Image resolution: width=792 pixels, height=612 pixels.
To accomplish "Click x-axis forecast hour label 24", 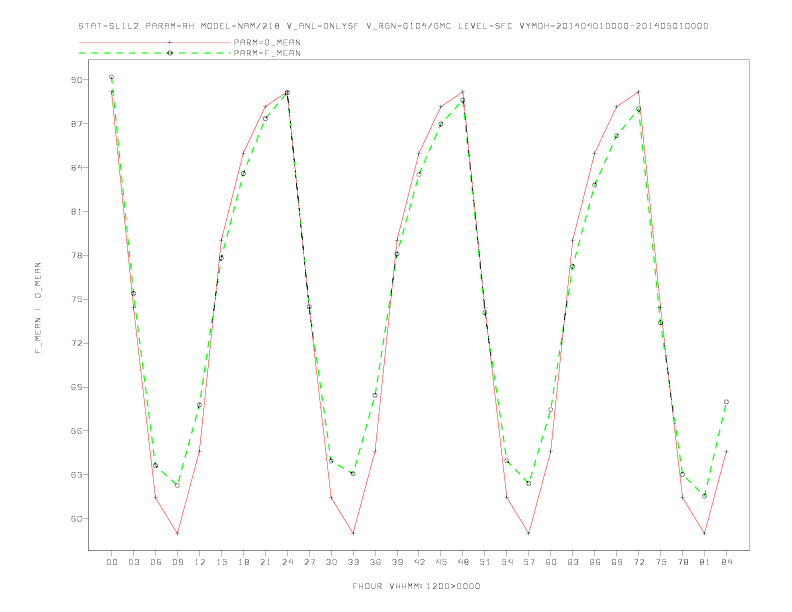I will [x=287, y=562].
